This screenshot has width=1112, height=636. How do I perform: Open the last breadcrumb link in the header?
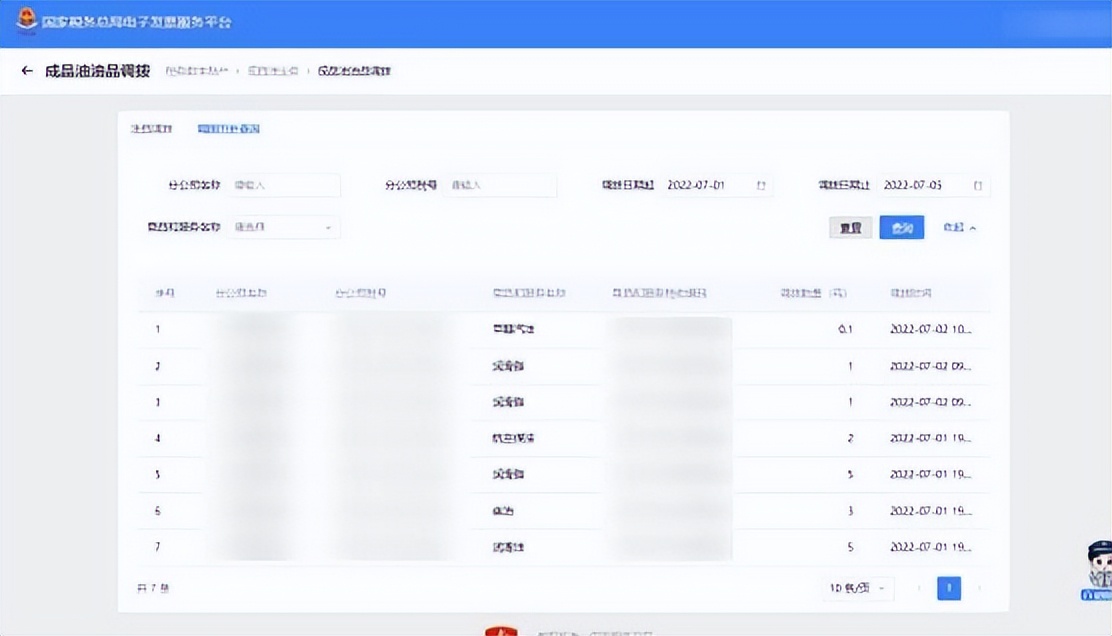tap(355, 71)
